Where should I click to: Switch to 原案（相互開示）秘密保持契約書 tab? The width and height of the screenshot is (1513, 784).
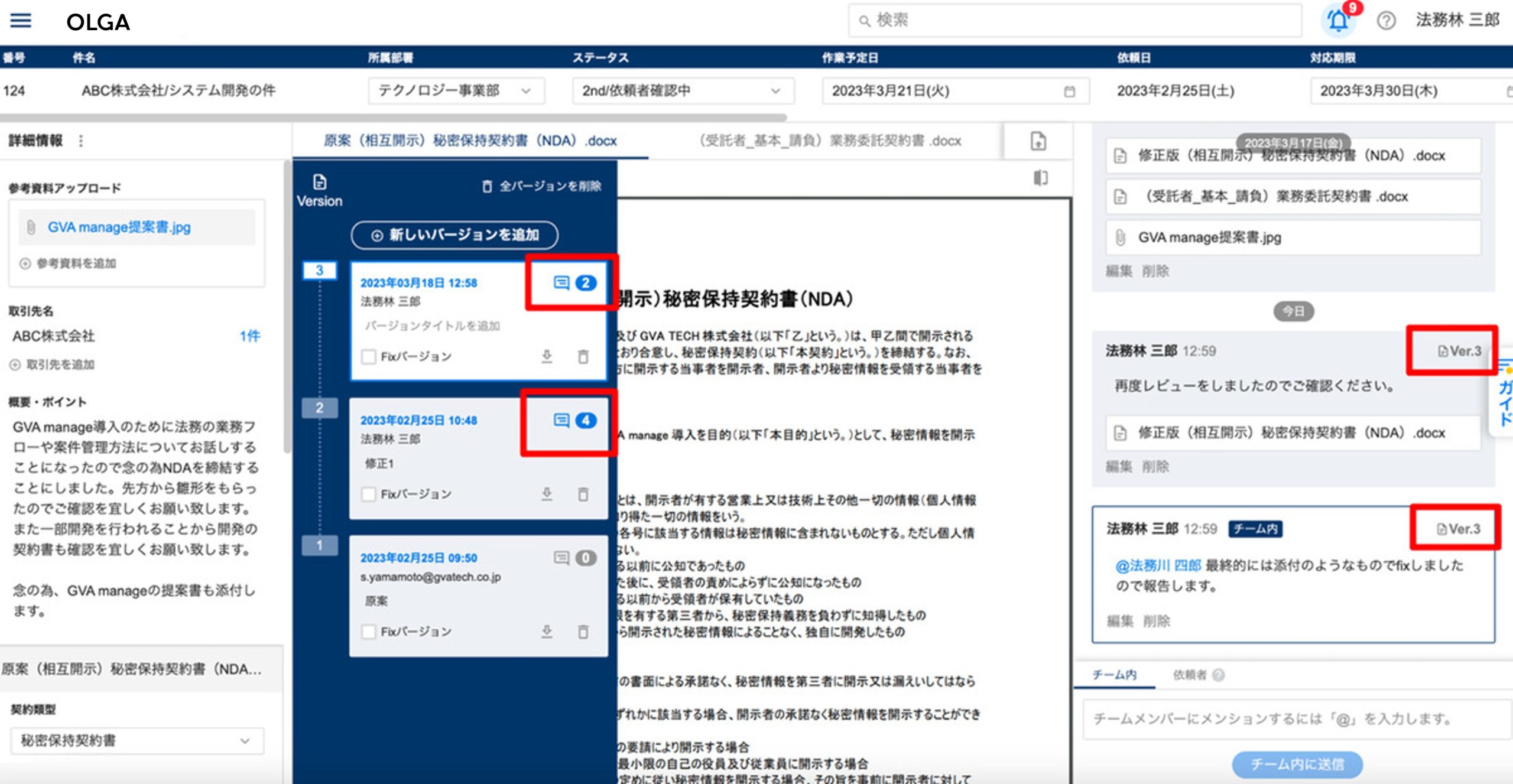pos(470,141)
